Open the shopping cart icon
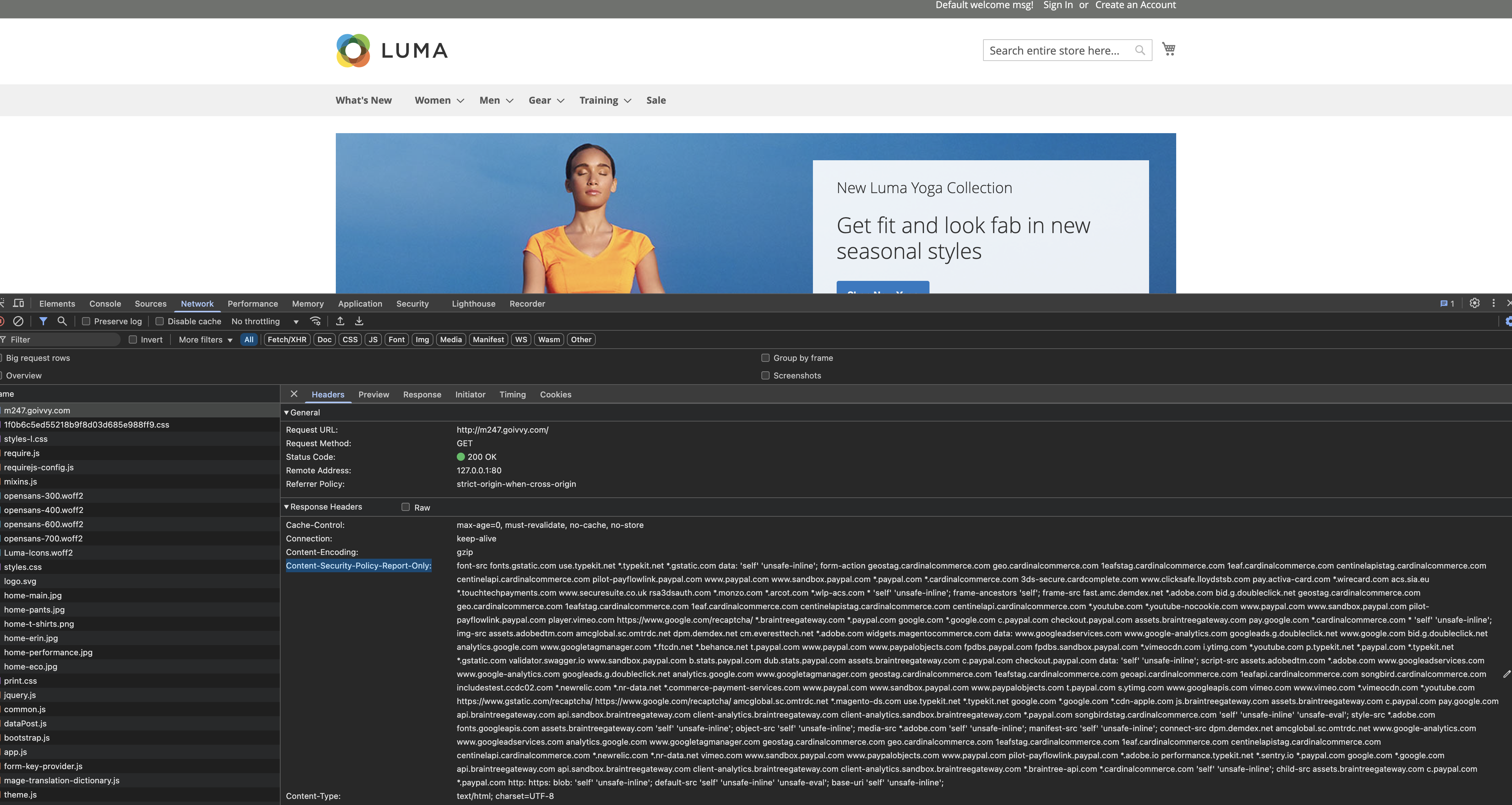1512x805 pixels. coord(1168,49)
